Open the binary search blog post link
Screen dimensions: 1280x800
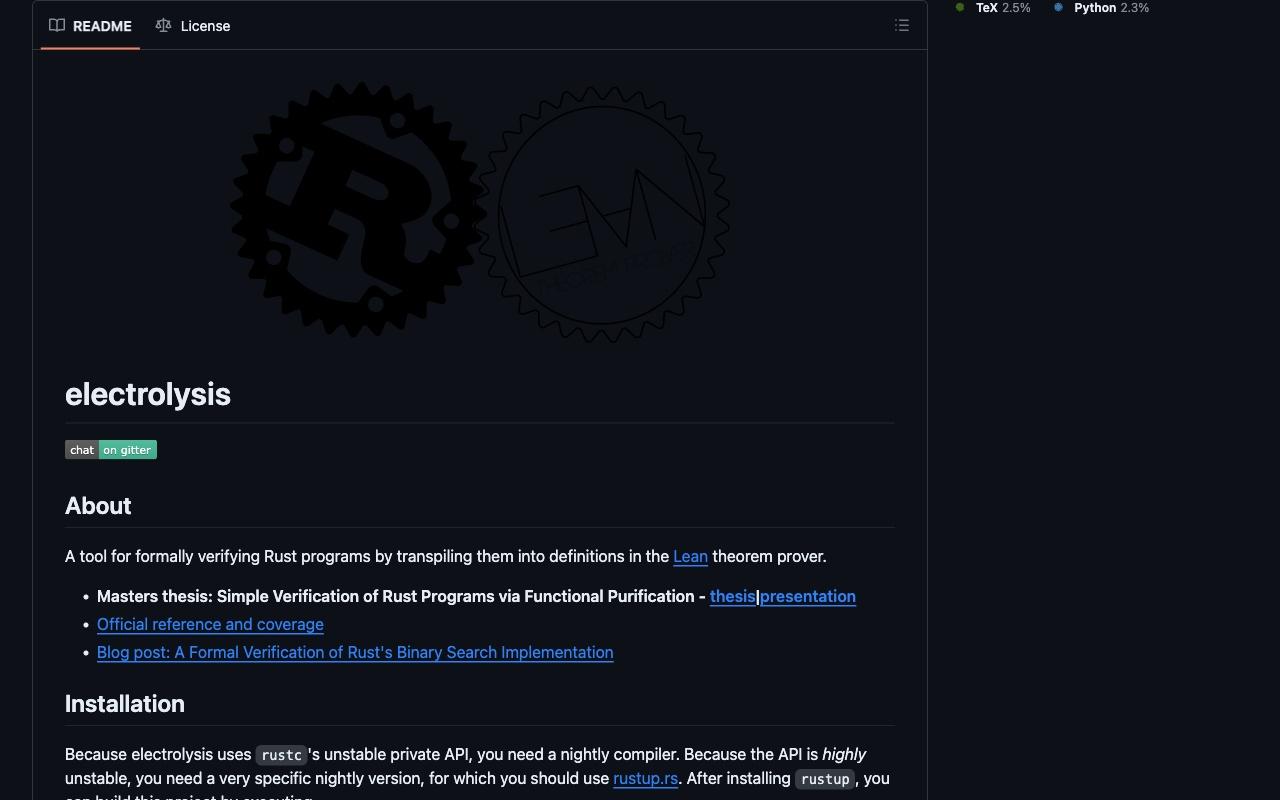tap(355, 653)
